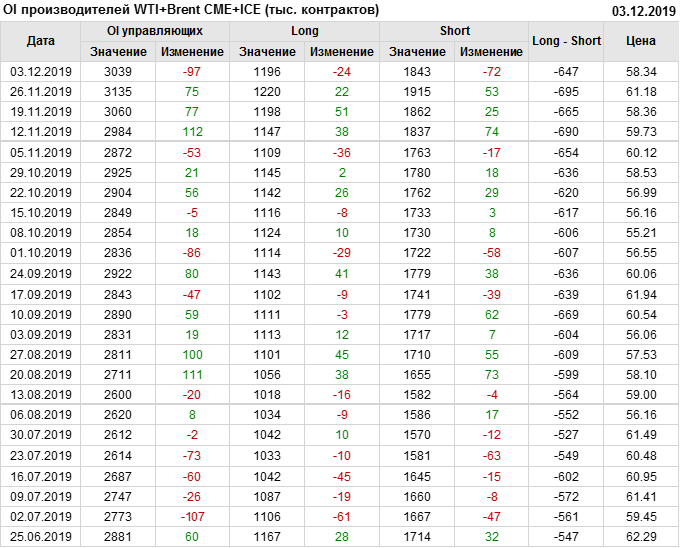
Task: Select the Long - Short column header
Action: [567, 41]
